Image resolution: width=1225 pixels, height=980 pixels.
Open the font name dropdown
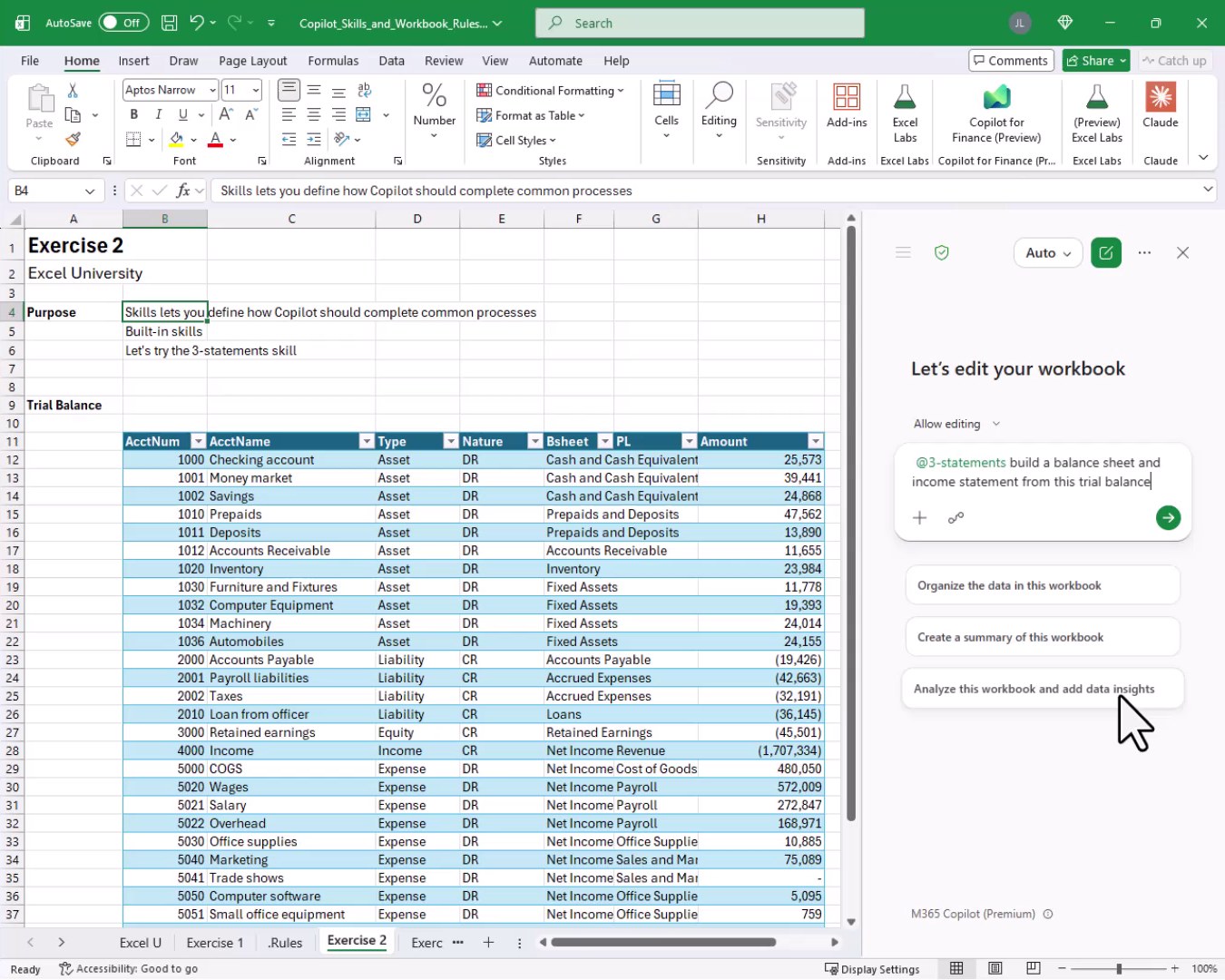(212, 90)
